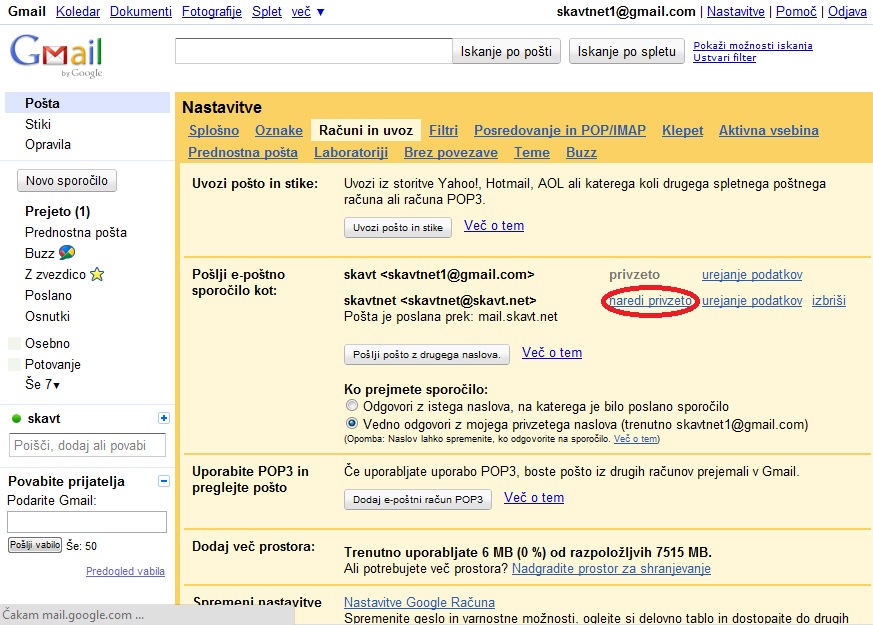Collapse the Povabite prijatelja panel with the minus icon
Image resolution: width=873 pixels, height=625 pixels.
(164, 481)
